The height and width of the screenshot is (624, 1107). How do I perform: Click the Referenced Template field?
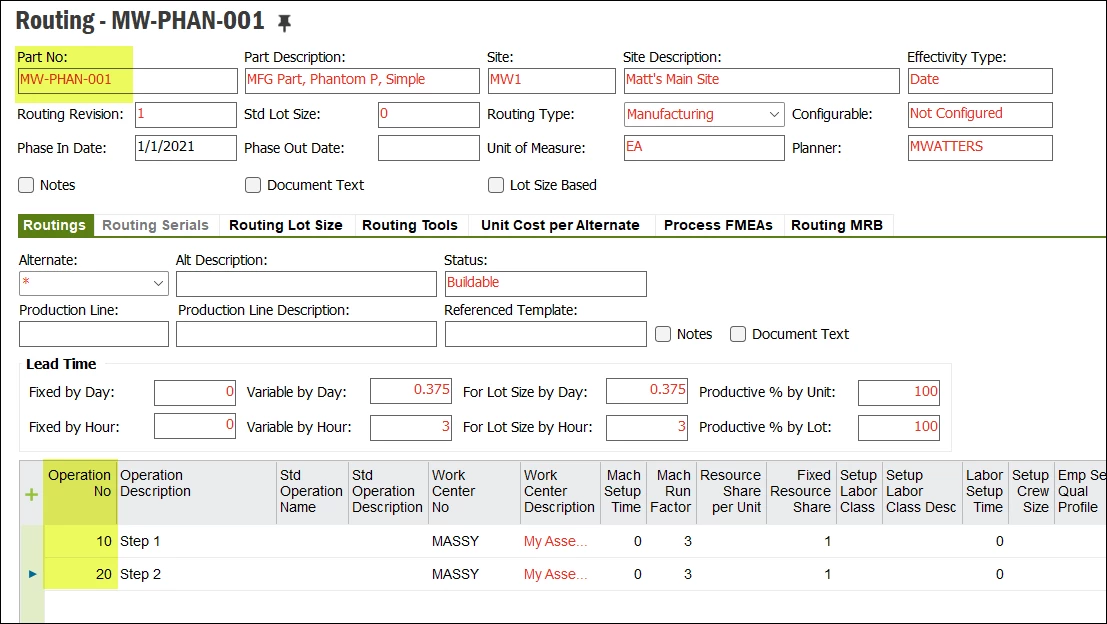click(x=545, y=334)
